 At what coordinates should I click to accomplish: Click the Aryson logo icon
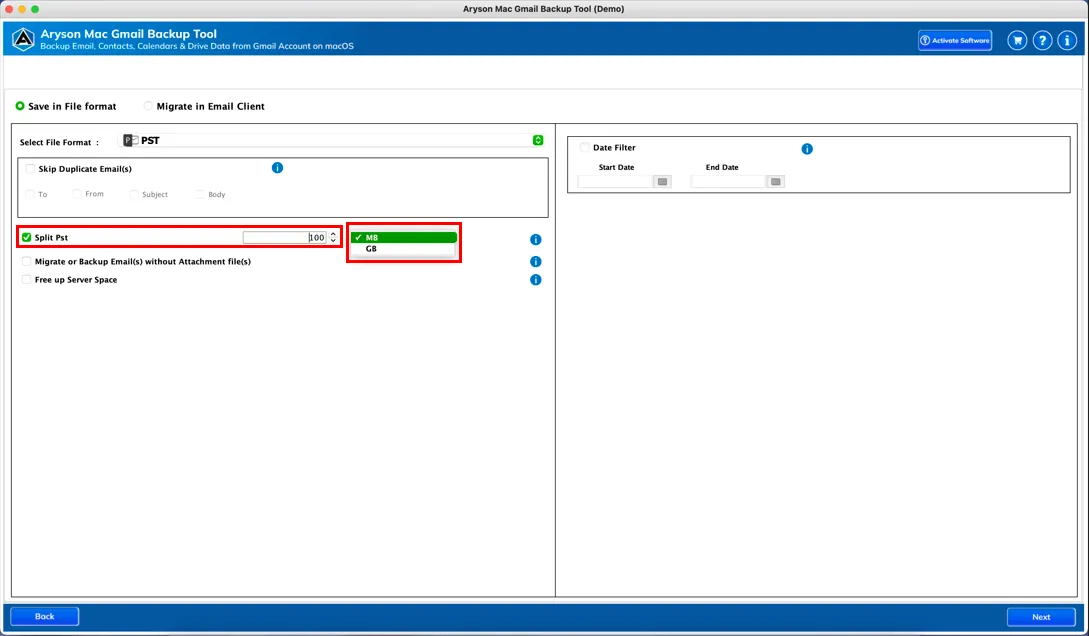click(x=23, y=39)
